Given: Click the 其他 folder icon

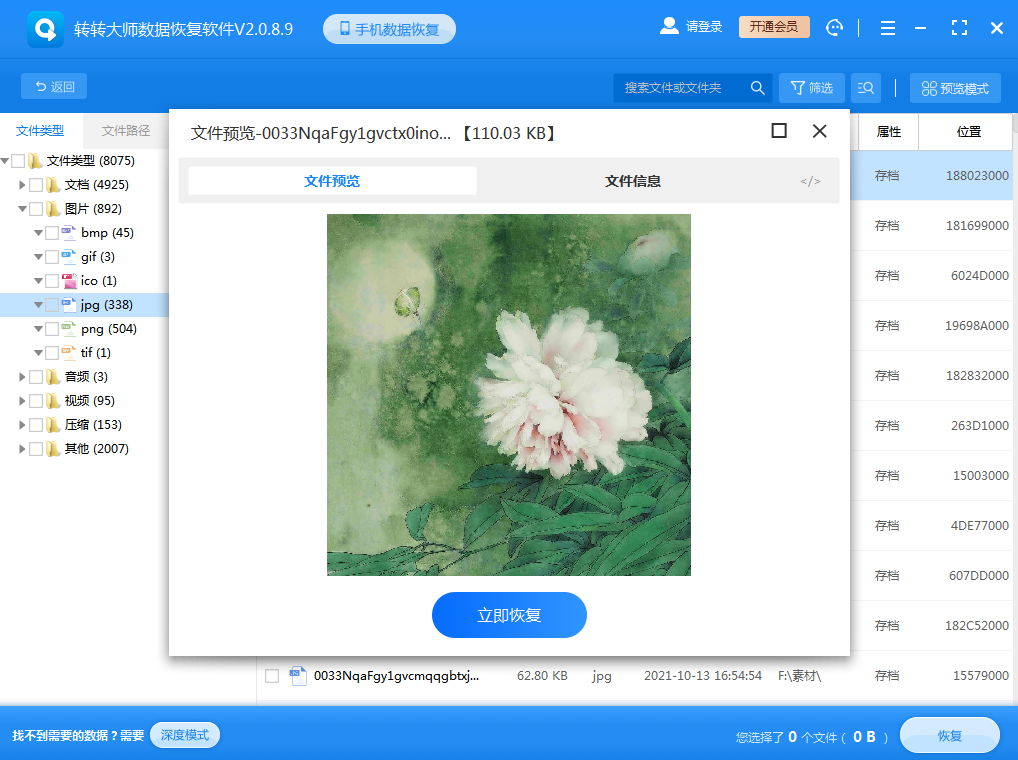Looking at the screenshot, I should [53, 448].
